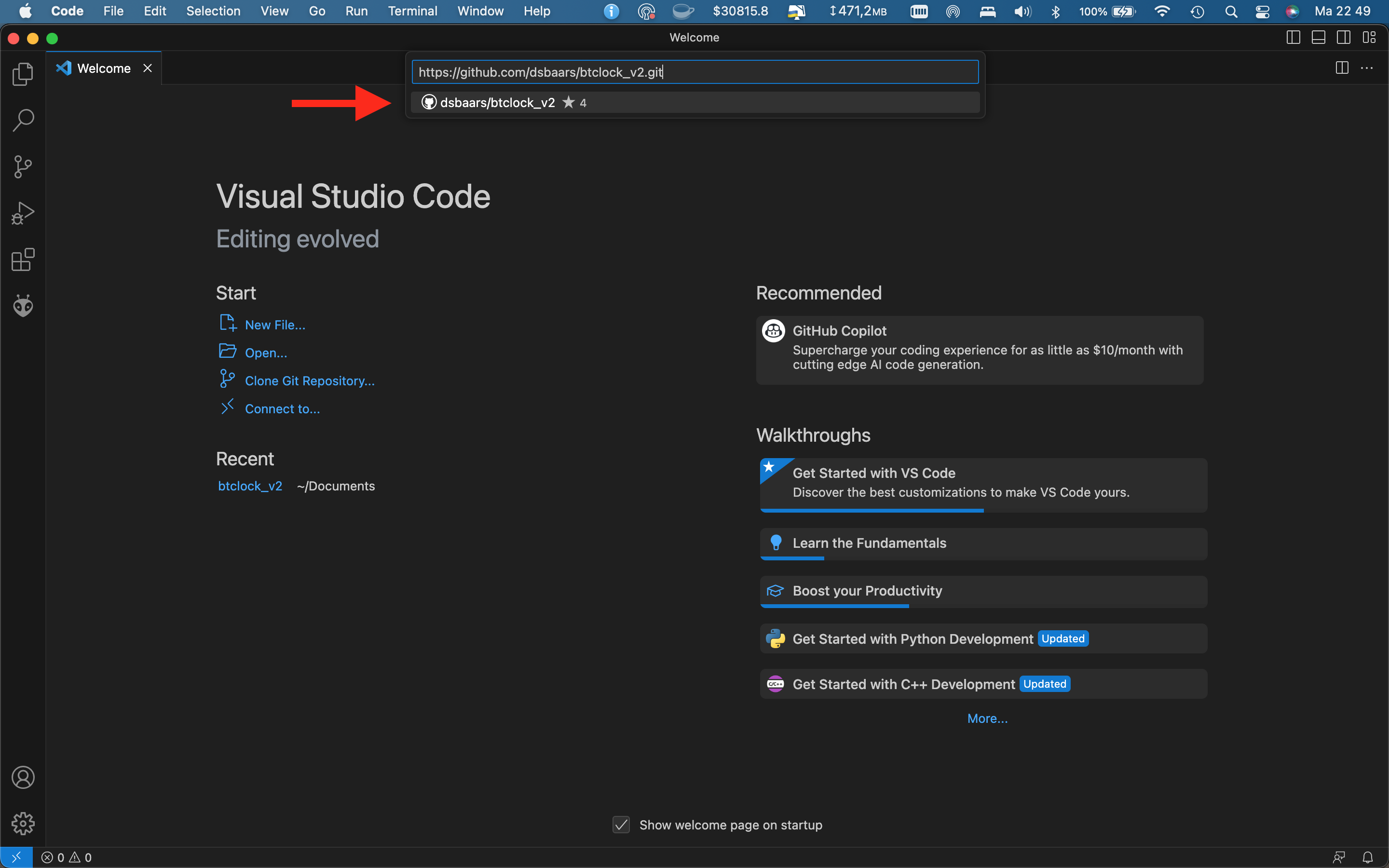Open the Search view in the activity bar
Viewport: 1389px width, 868px height.
pyautogui.click(x=23, y=121)
